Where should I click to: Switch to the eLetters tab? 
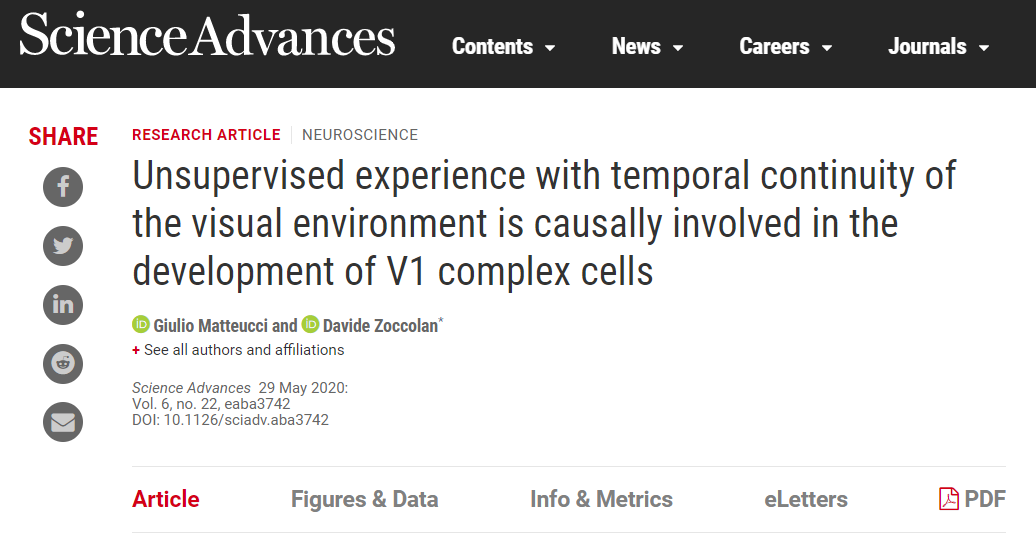[x=805, y=499]
